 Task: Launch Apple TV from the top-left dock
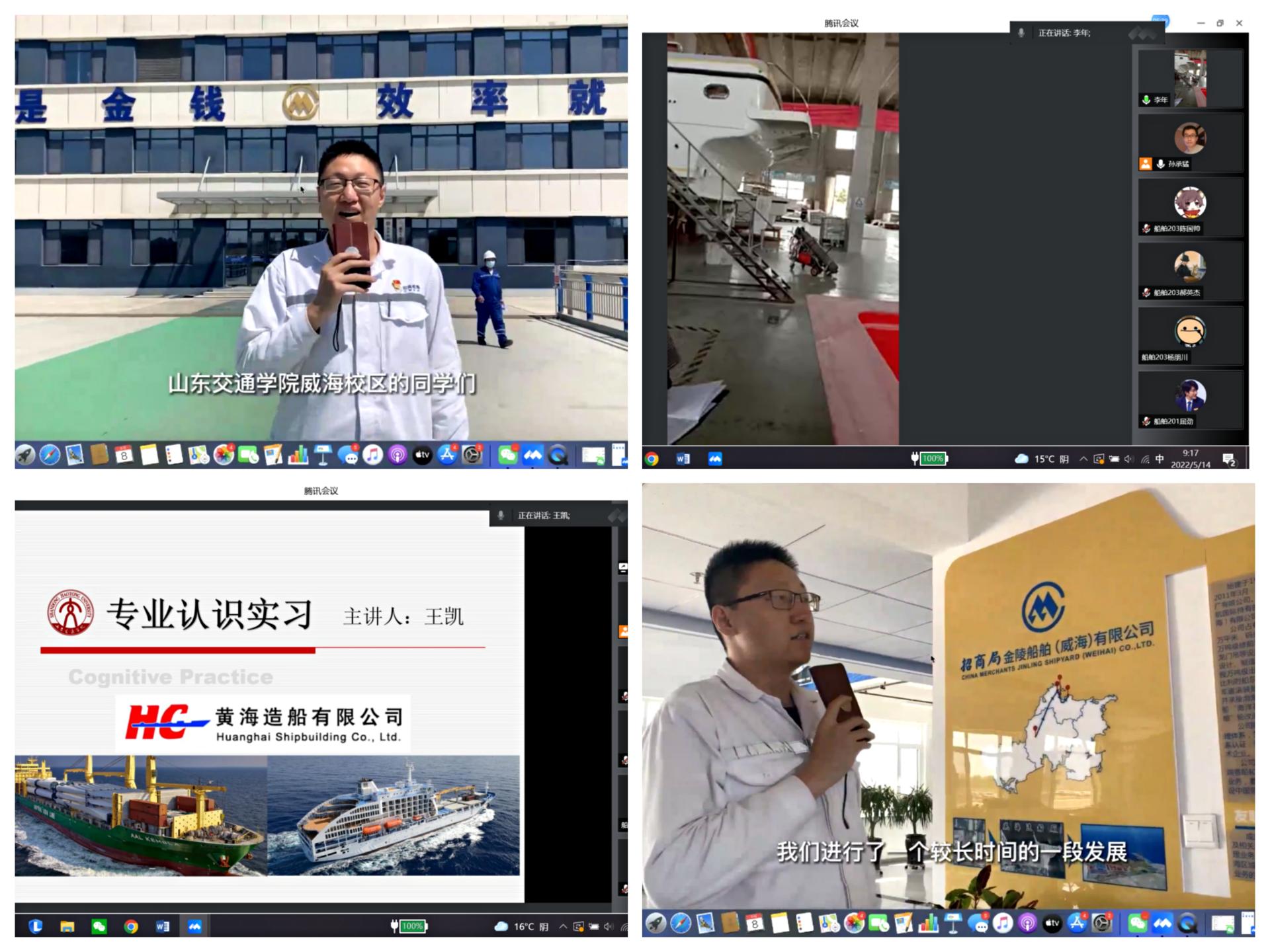coord(422,456)
